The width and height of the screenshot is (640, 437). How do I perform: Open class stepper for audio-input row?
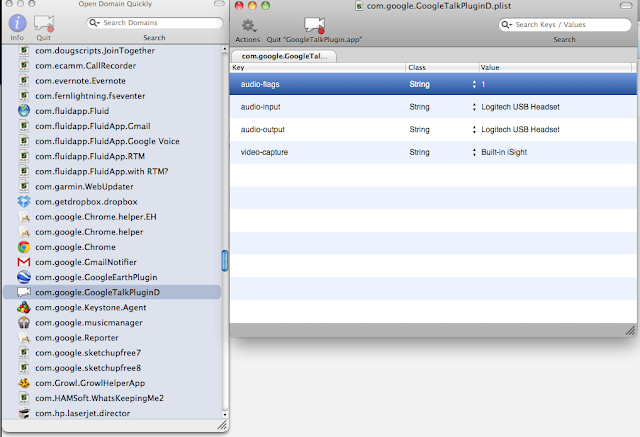[x=474, y=107]
